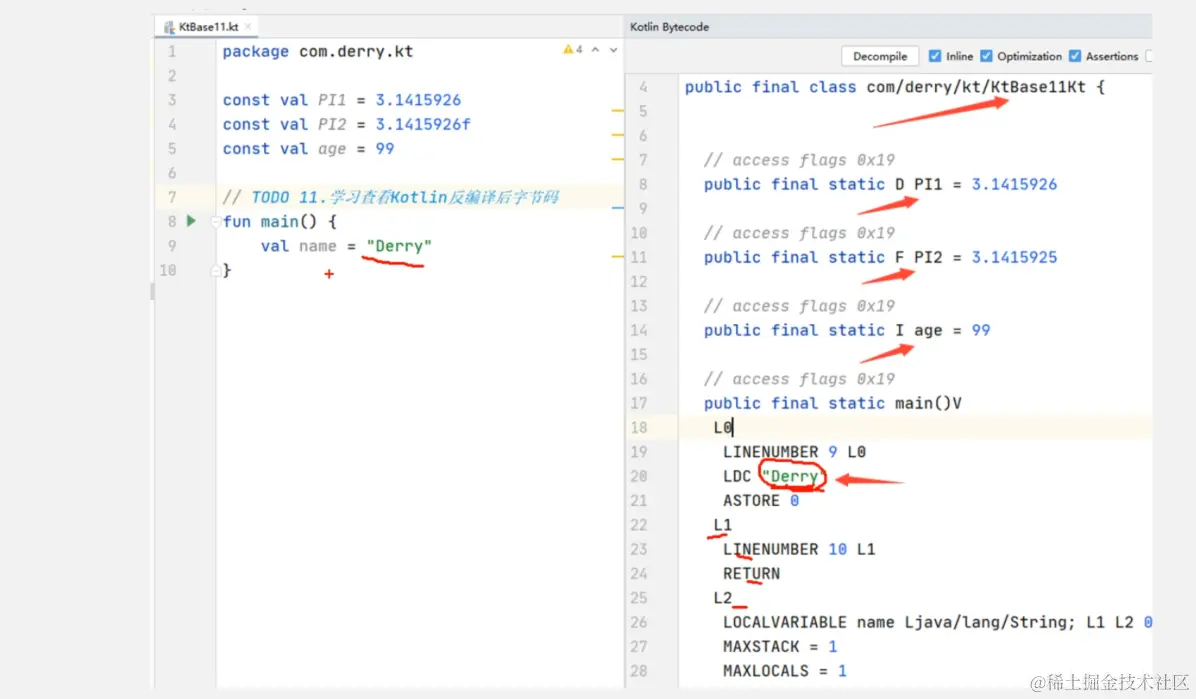Click the TODO 11 comment line in editor

pos(390,198)
